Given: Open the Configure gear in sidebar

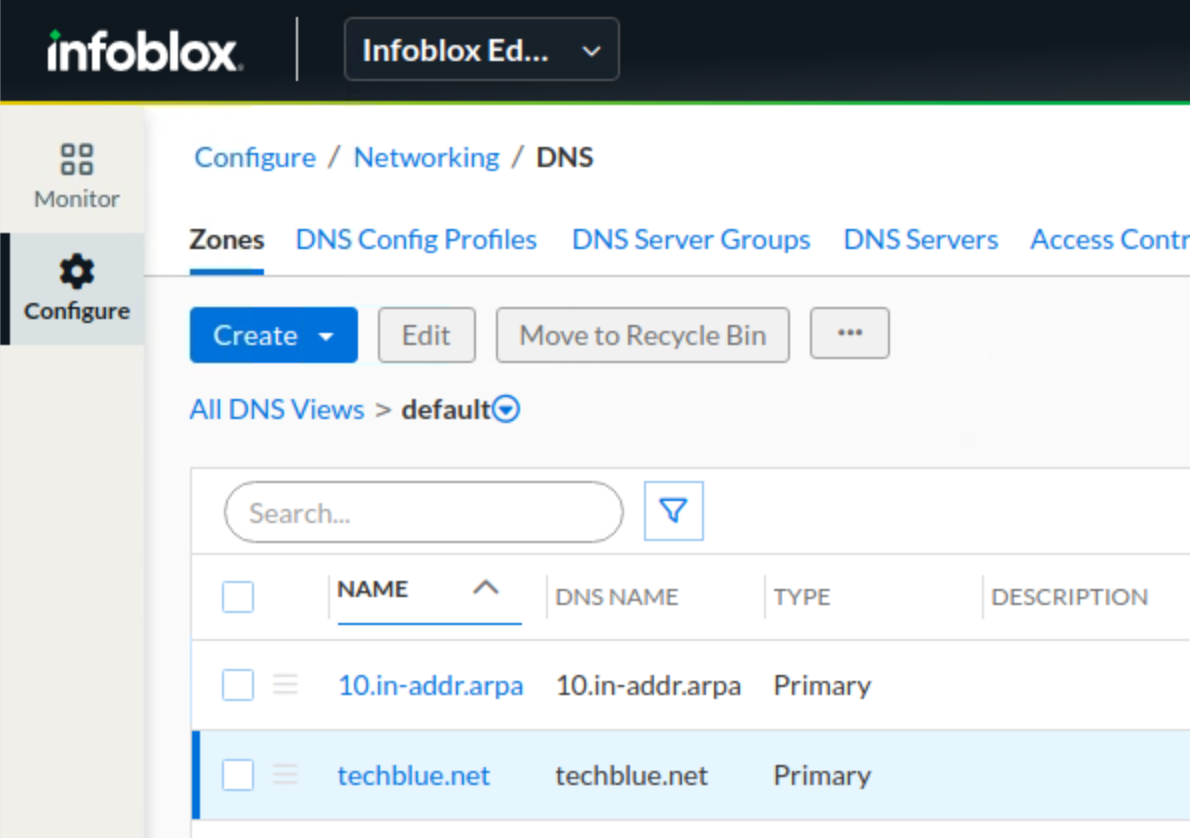Looking at the screenshot, I should pos(76,288).
